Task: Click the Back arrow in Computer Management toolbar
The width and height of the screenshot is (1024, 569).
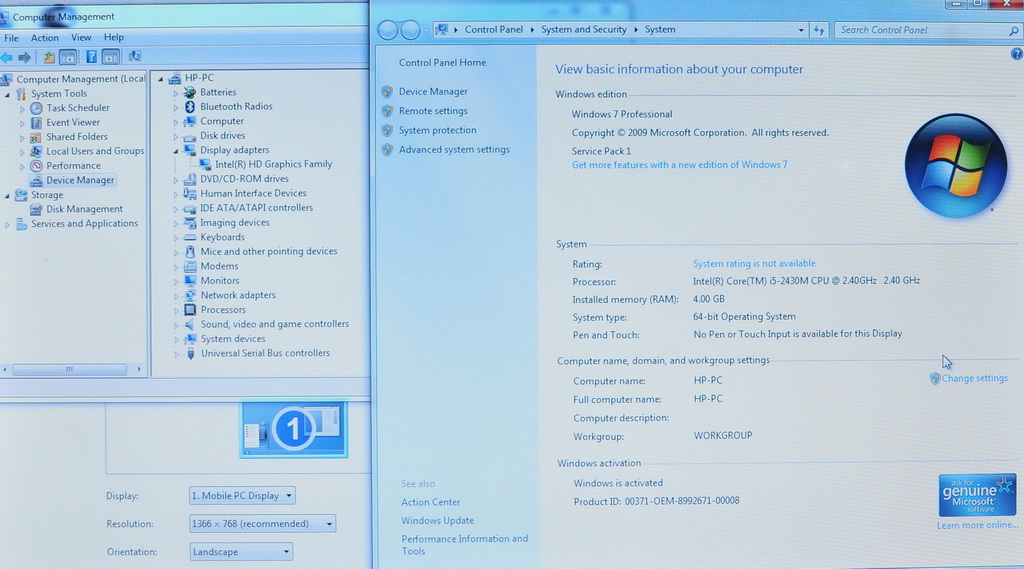Action: click(7, 57)
